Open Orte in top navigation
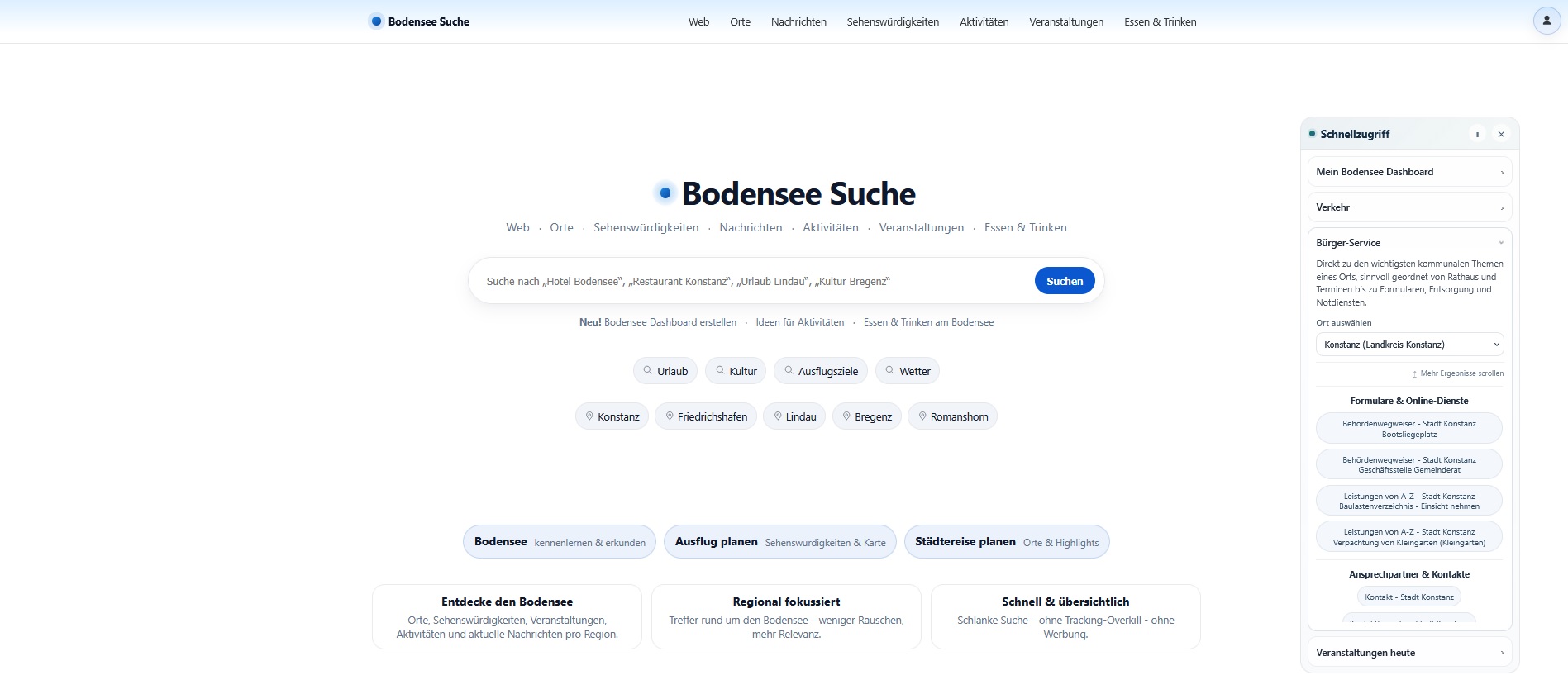The width and height of the screenshot is (1568, 699). [740, 22]
